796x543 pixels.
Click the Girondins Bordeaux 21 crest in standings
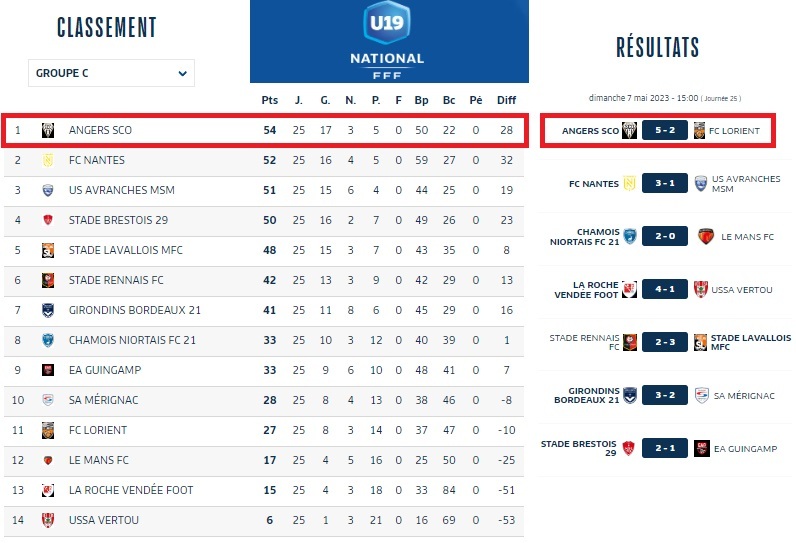click(48, 310)
